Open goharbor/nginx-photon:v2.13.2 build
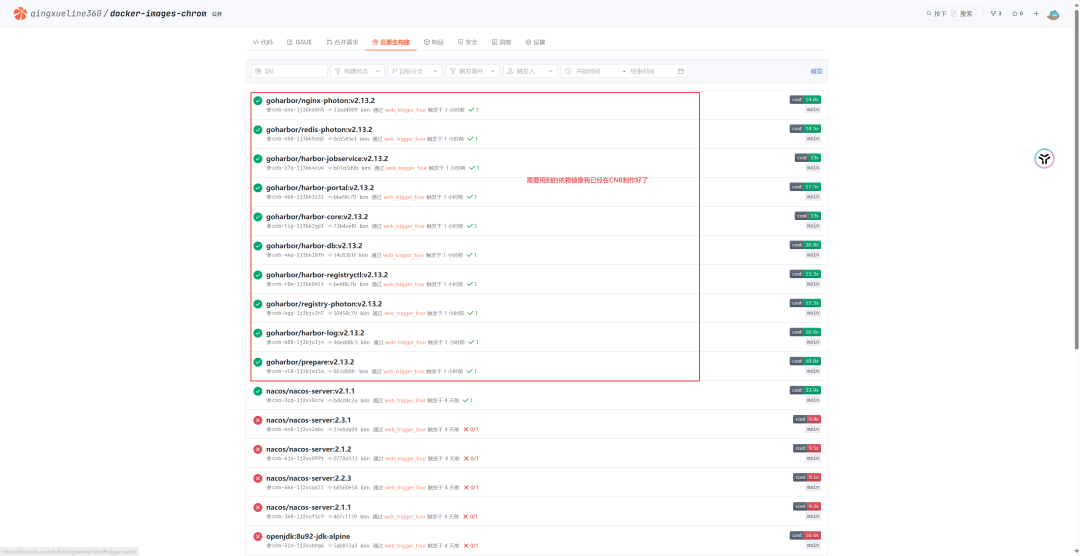 click(x=320, y=101)
